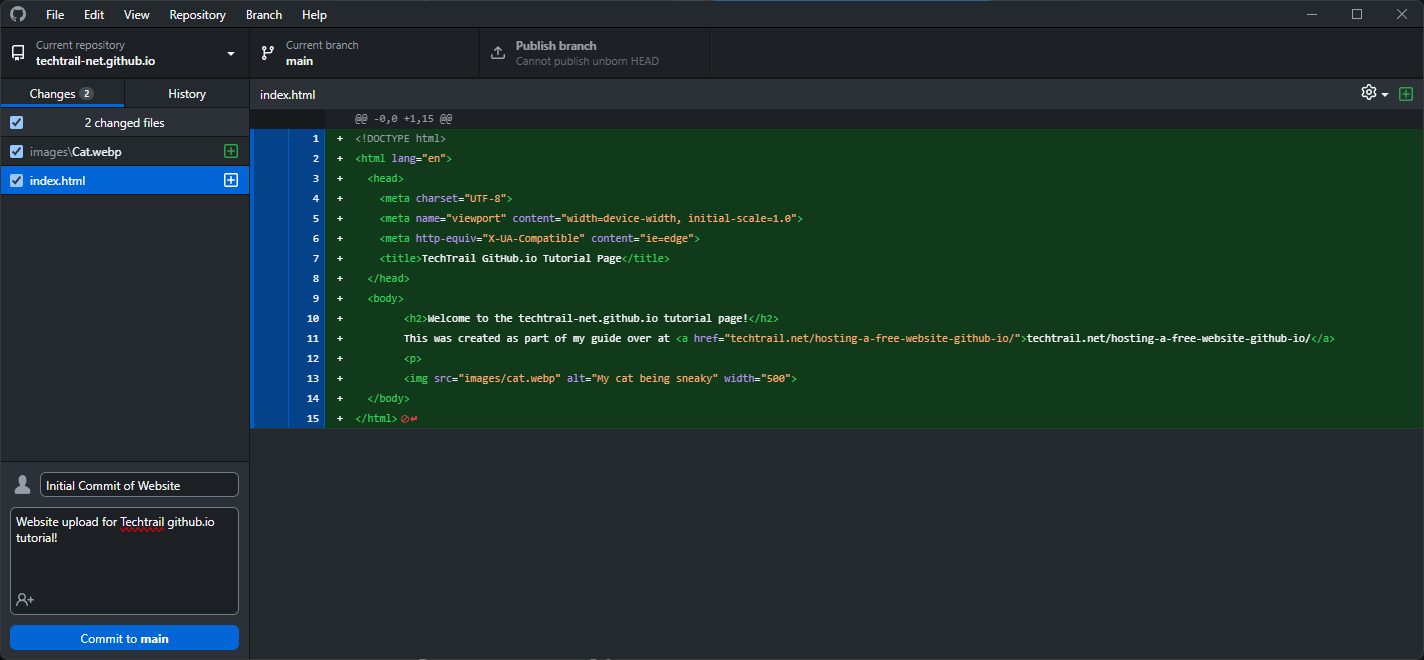Click the git branch icon beside Current branch

pyautogui.click(x=268, y=53)
